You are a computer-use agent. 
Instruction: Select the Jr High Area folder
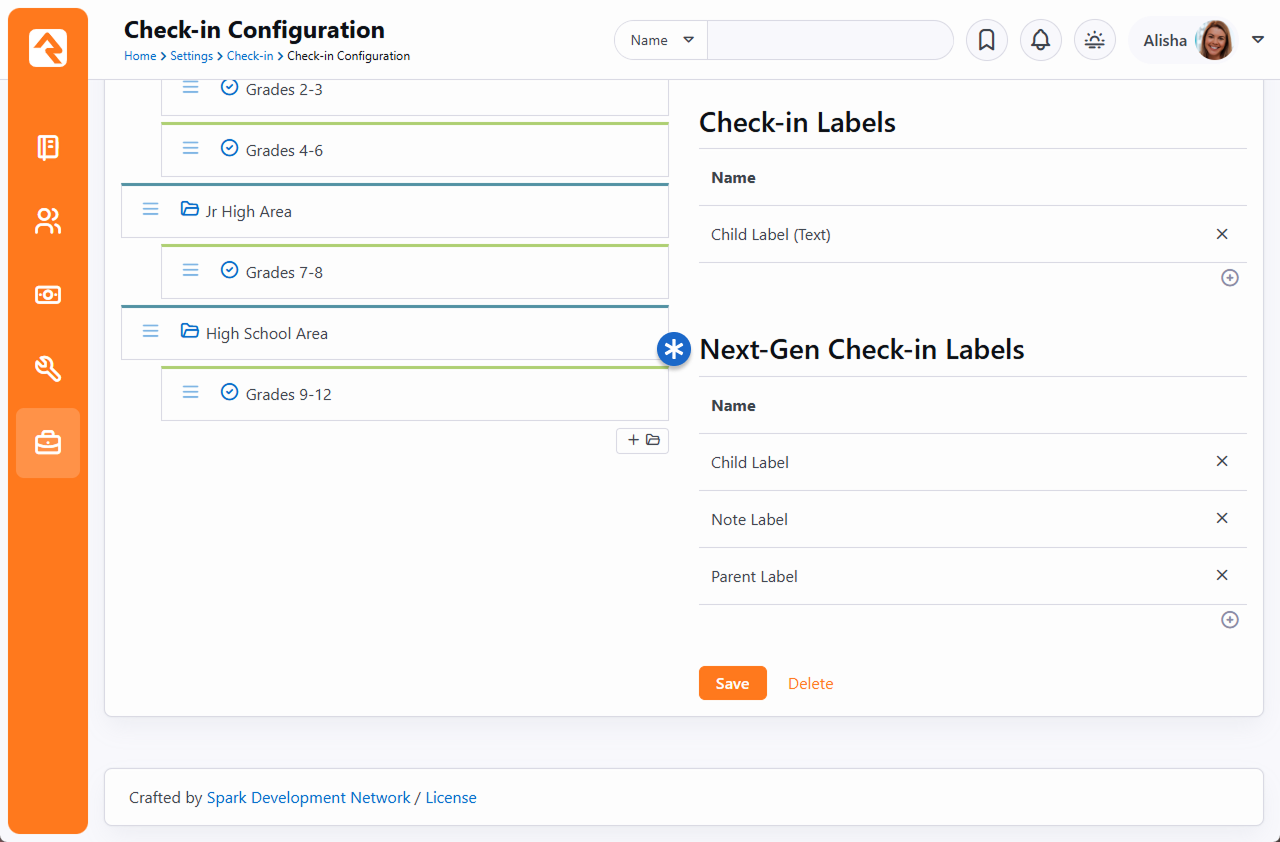click(248, 212)
